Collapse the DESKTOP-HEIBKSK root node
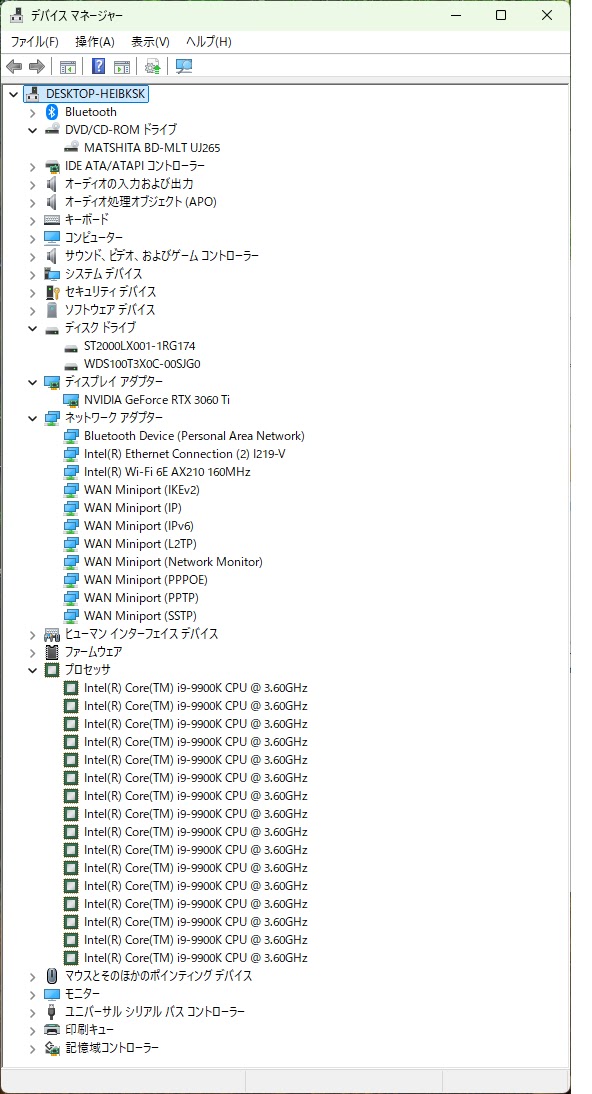This screenshot has height=1094, width=592. tap(13, 93)
